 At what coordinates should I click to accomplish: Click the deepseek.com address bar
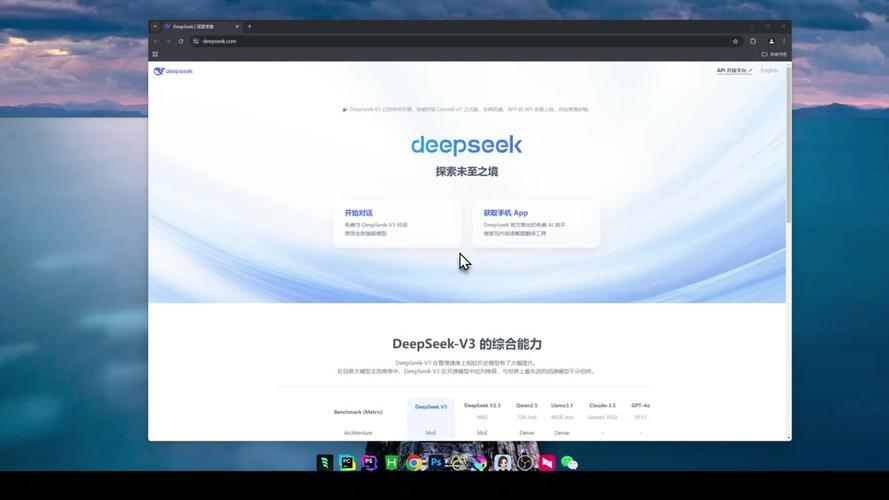point(465,41)
